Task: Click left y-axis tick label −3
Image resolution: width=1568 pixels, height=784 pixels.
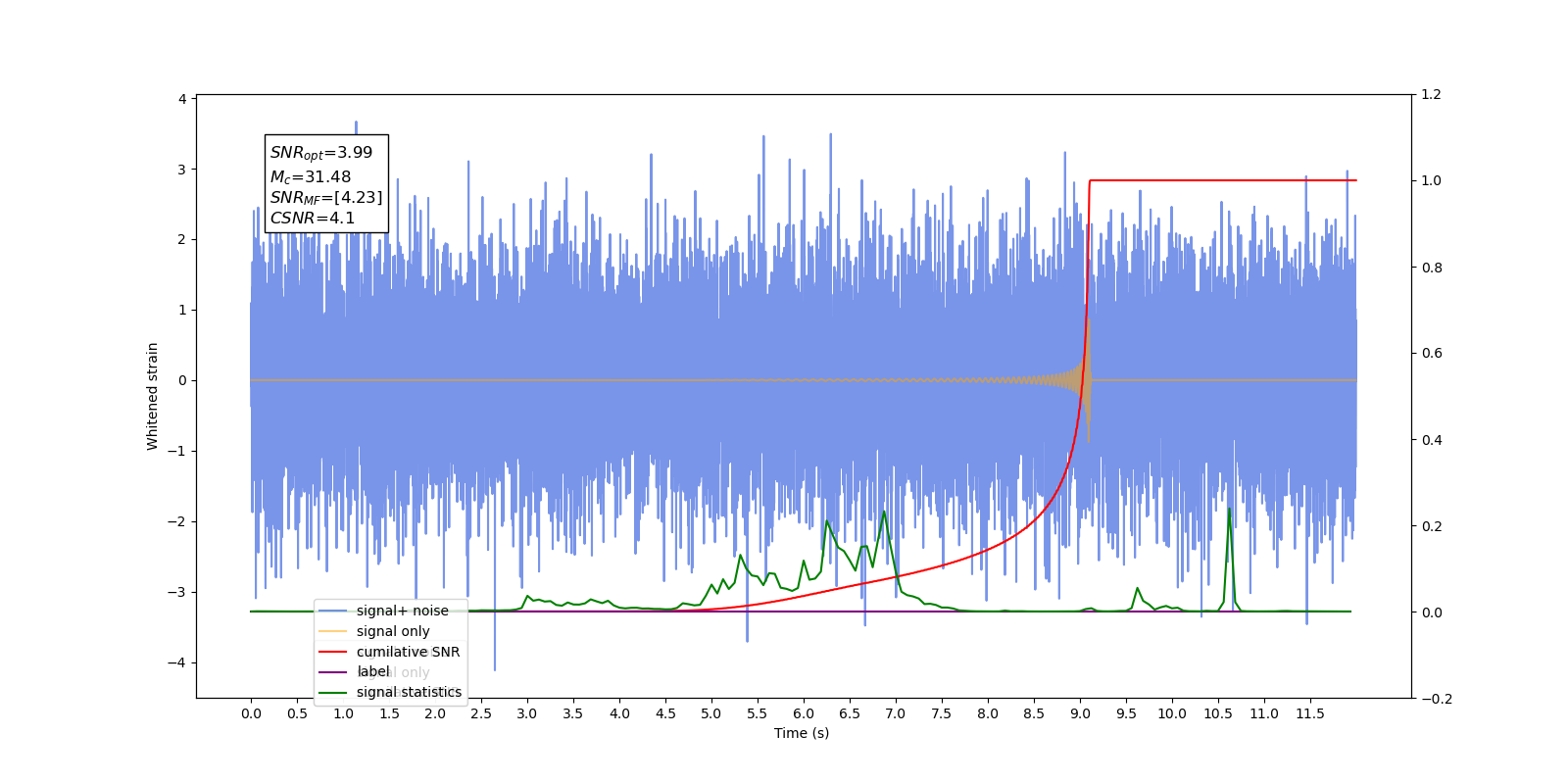Action: click(176, 592)
